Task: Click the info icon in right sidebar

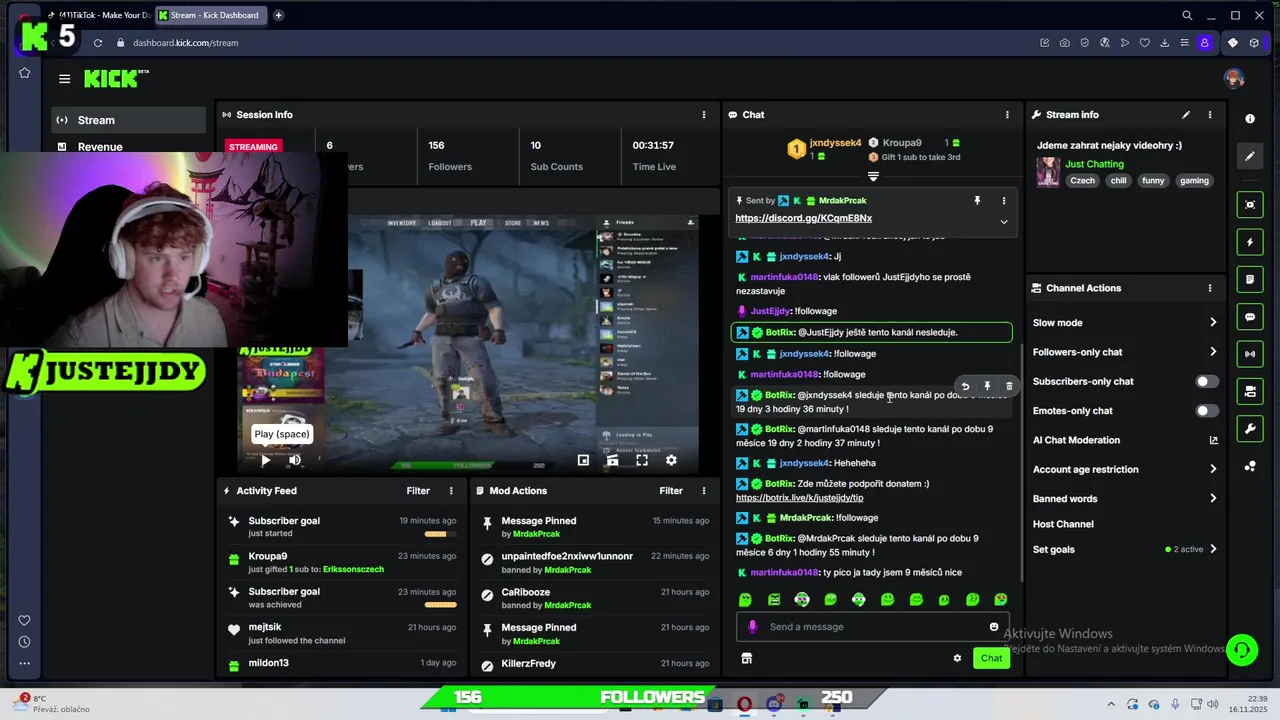Action: [1250, 119]
